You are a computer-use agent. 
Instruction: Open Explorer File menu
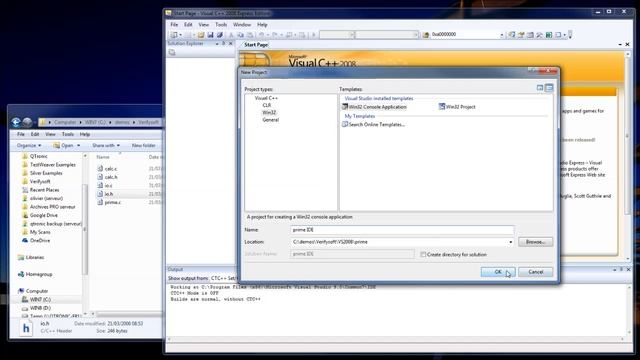(21, 134)
